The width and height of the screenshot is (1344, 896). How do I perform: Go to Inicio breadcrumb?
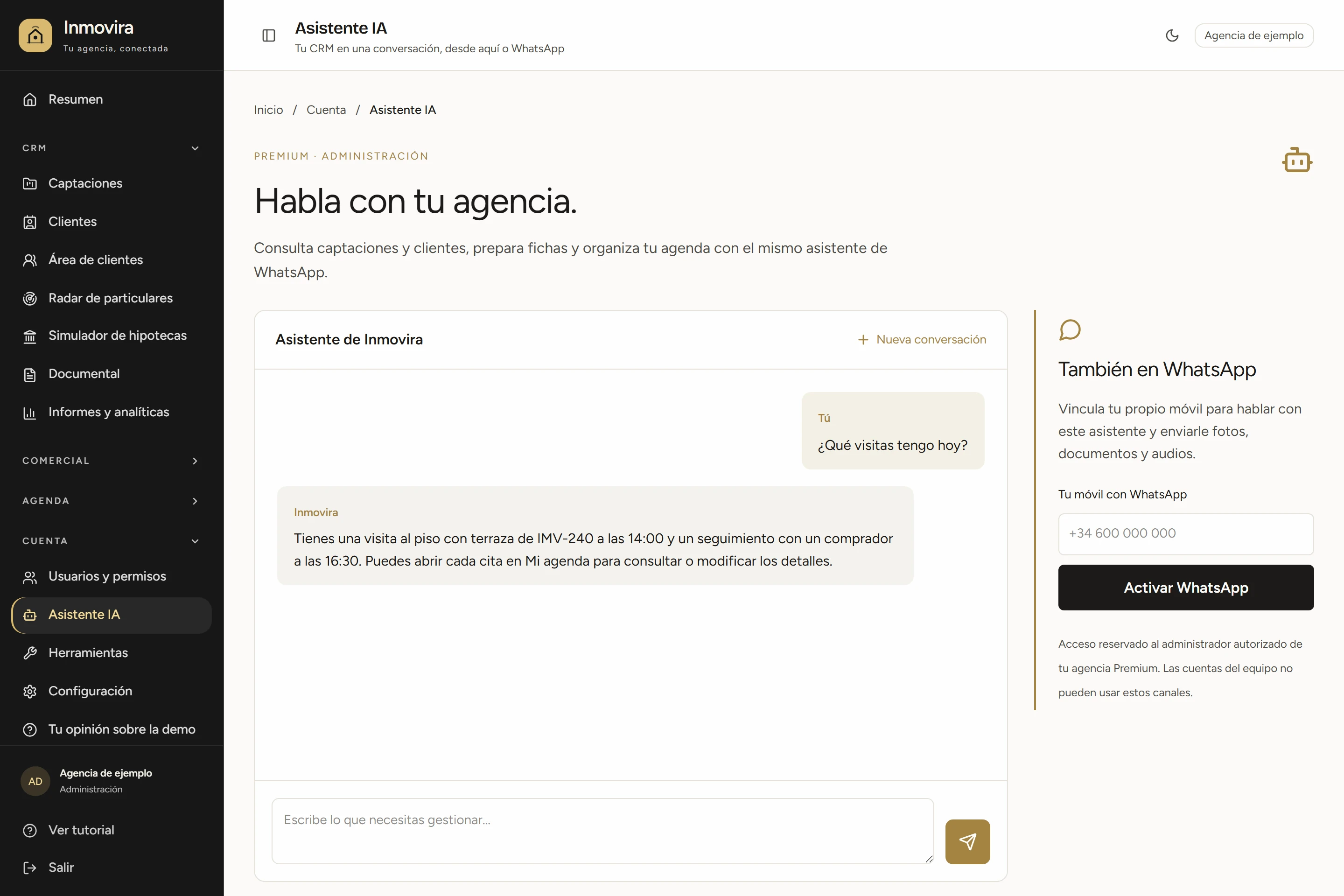pos(268,110)
